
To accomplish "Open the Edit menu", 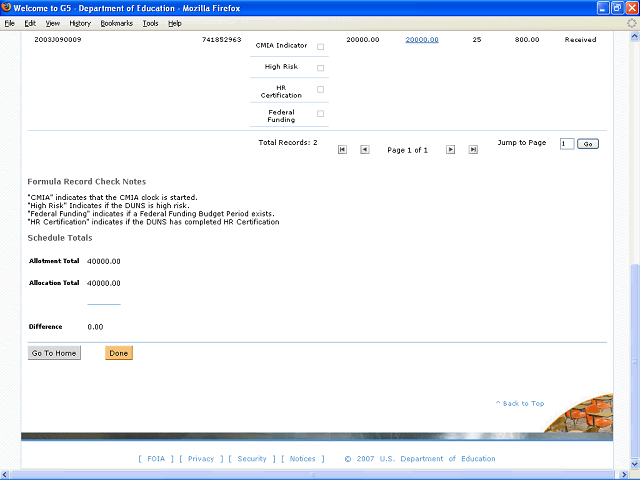I will coord(30,23).
